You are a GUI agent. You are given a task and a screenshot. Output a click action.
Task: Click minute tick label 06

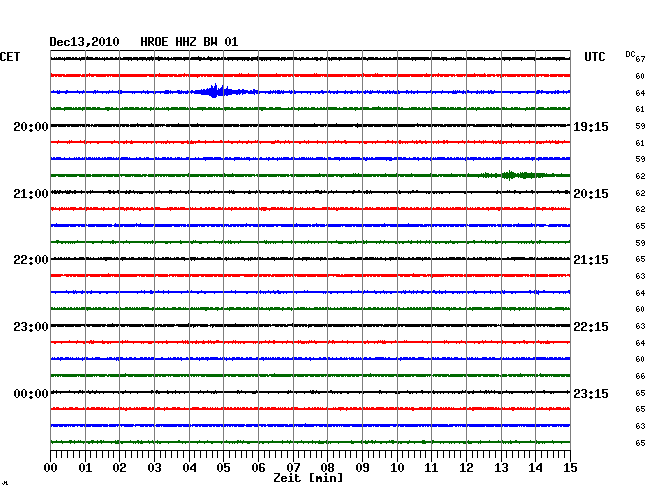click(x=258, y=468)
